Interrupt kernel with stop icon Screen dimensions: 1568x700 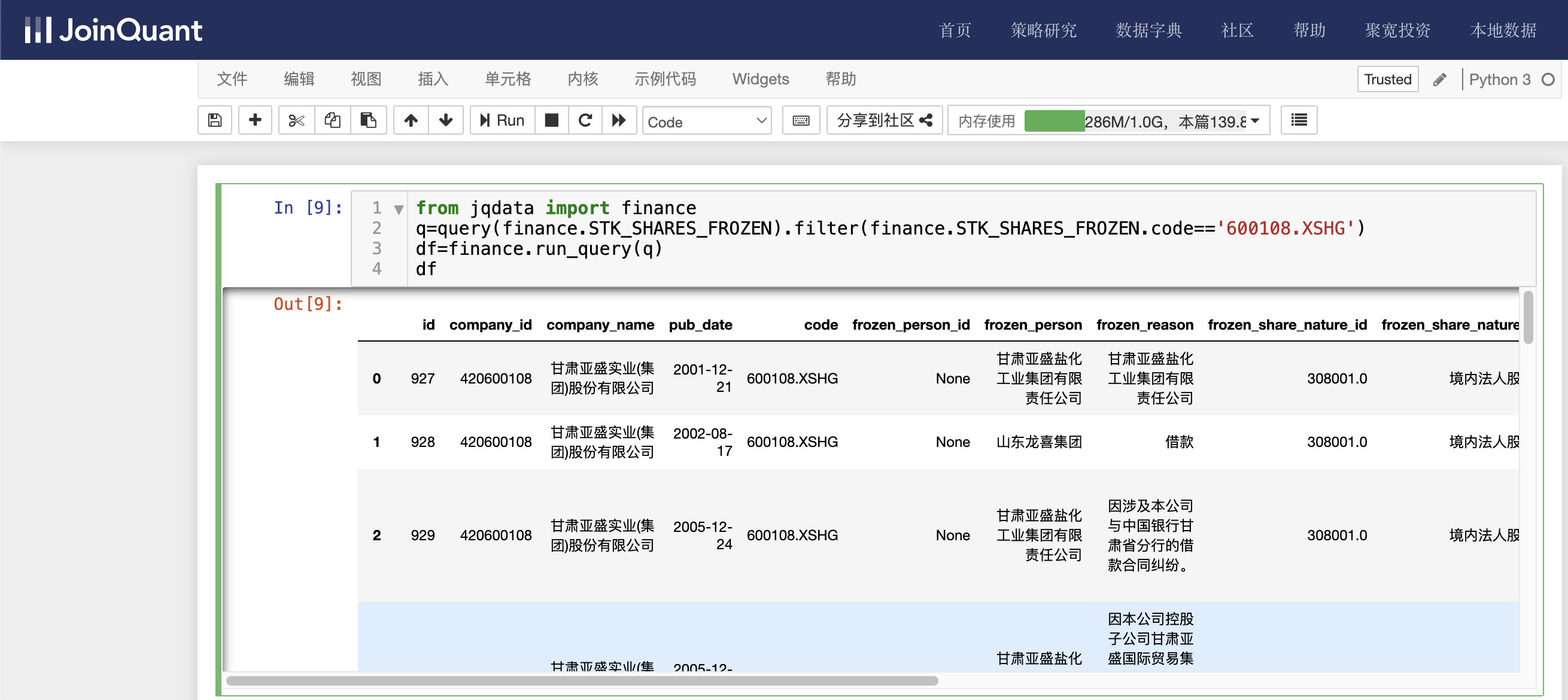pos(551,120)
